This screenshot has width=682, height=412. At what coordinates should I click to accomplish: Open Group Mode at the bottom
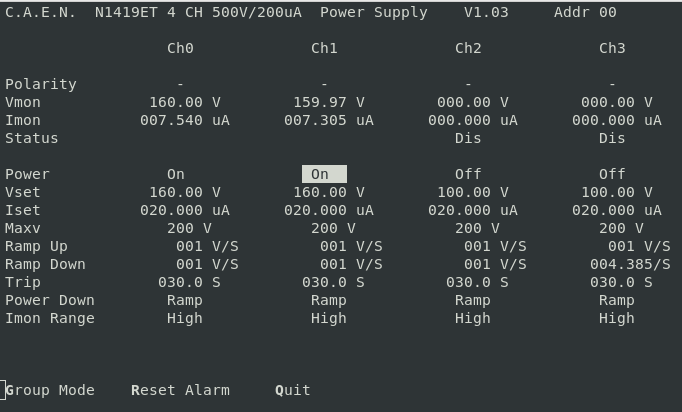point(50,390)
